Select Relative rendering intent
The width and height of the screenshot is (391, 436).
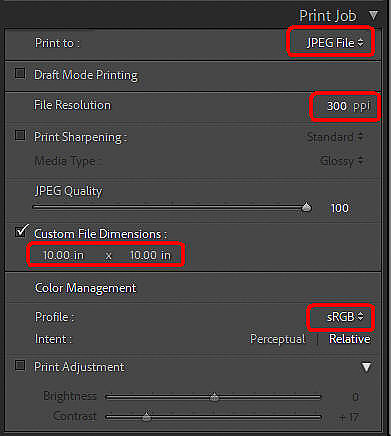click(x=350, y=339)
